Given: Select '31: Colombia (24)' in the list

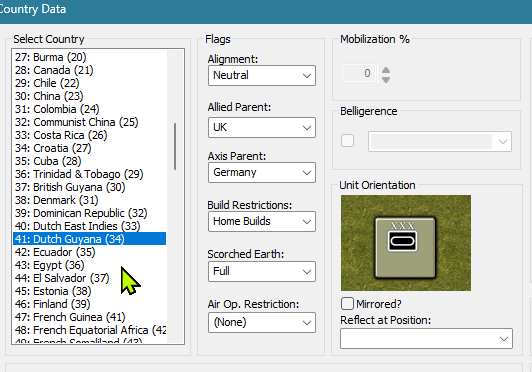Looking at the screenshot, I should click(90, 109).
